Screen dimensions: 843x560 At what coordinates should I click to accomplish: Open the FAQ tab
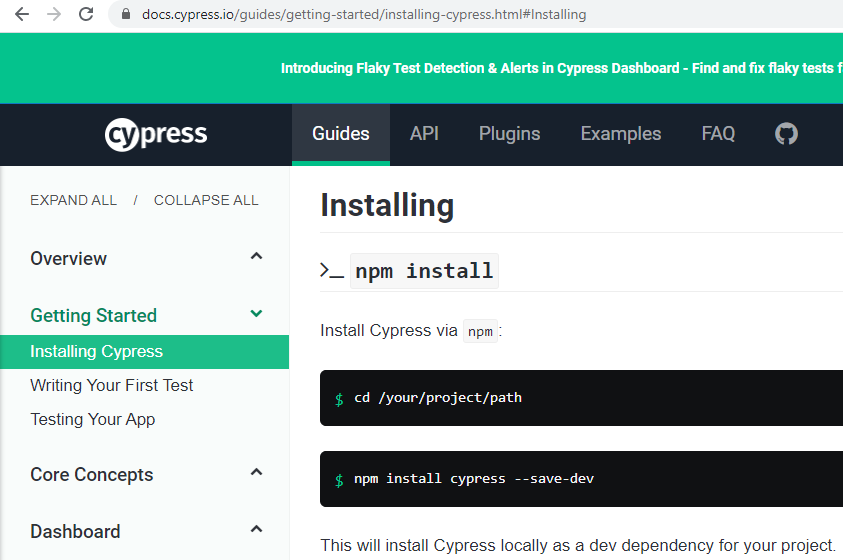[x=718, y=134]
